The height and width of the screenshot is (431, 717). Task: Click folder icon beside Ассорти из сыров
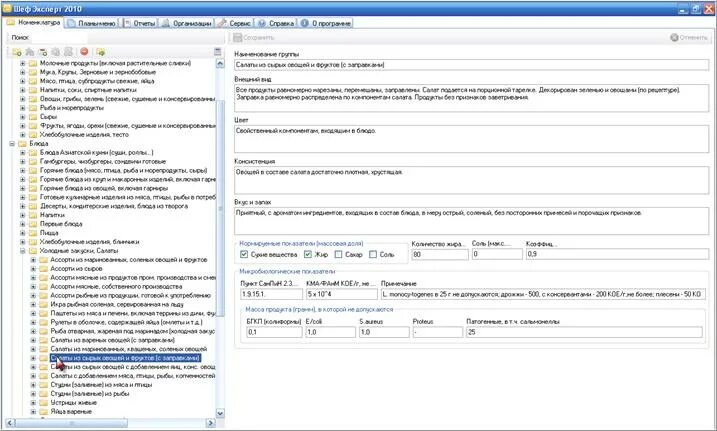coord(43,269)
